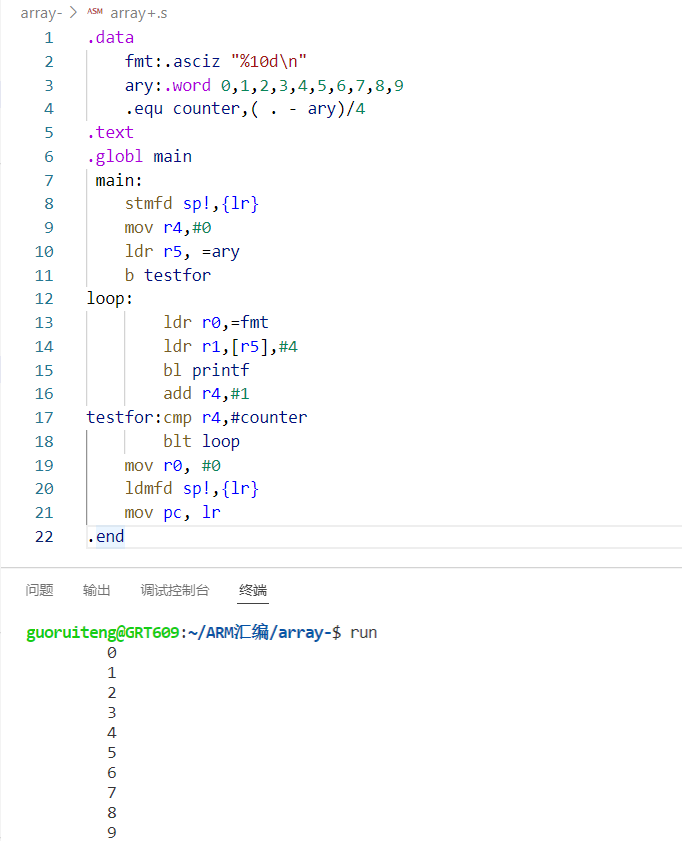682x841 pixels.
Task: Click line number 22 in gutter
Action: [x=44, y=536]
